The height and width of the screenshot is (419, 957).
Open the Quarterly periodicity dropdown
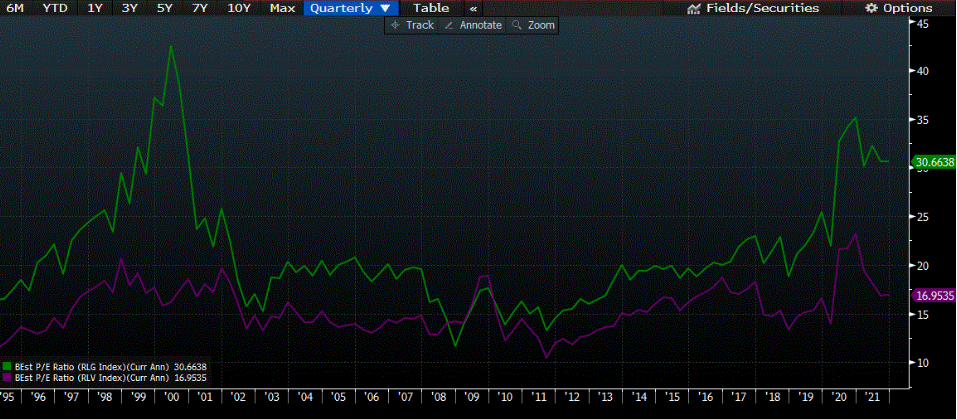(x=349, y=8)
